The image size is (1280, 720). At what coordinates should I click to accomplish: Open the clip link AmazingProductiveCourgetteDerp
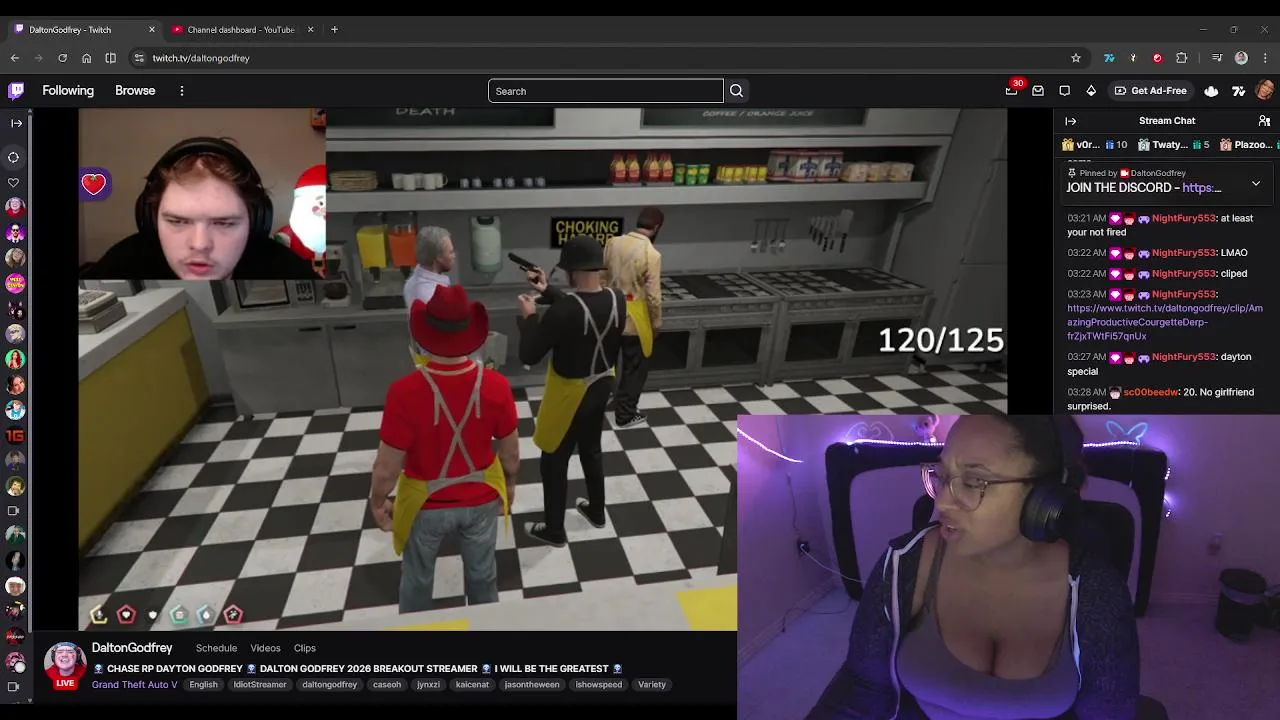(x=1164, y=322)
